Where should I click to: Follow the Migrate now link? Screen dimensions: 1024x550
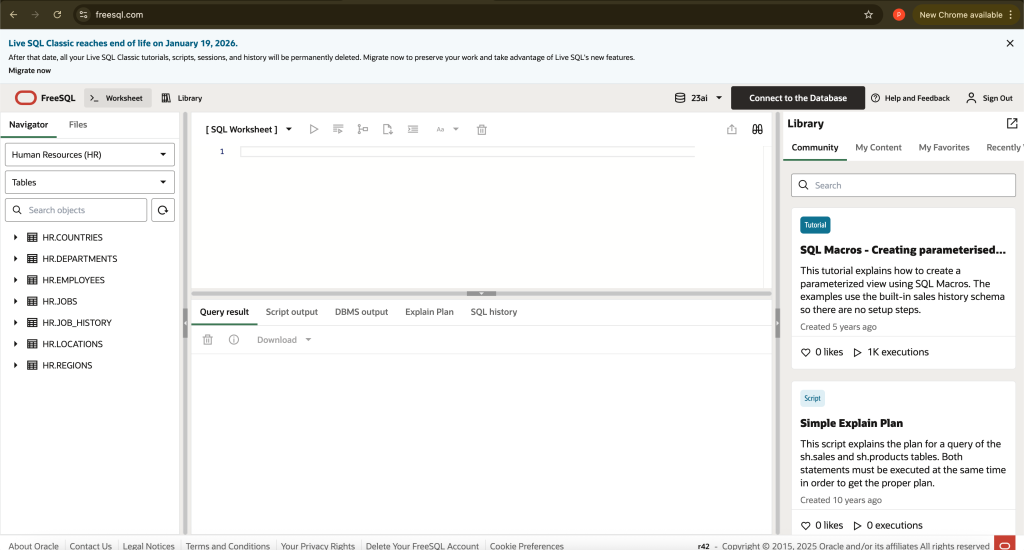click(29, 71)
